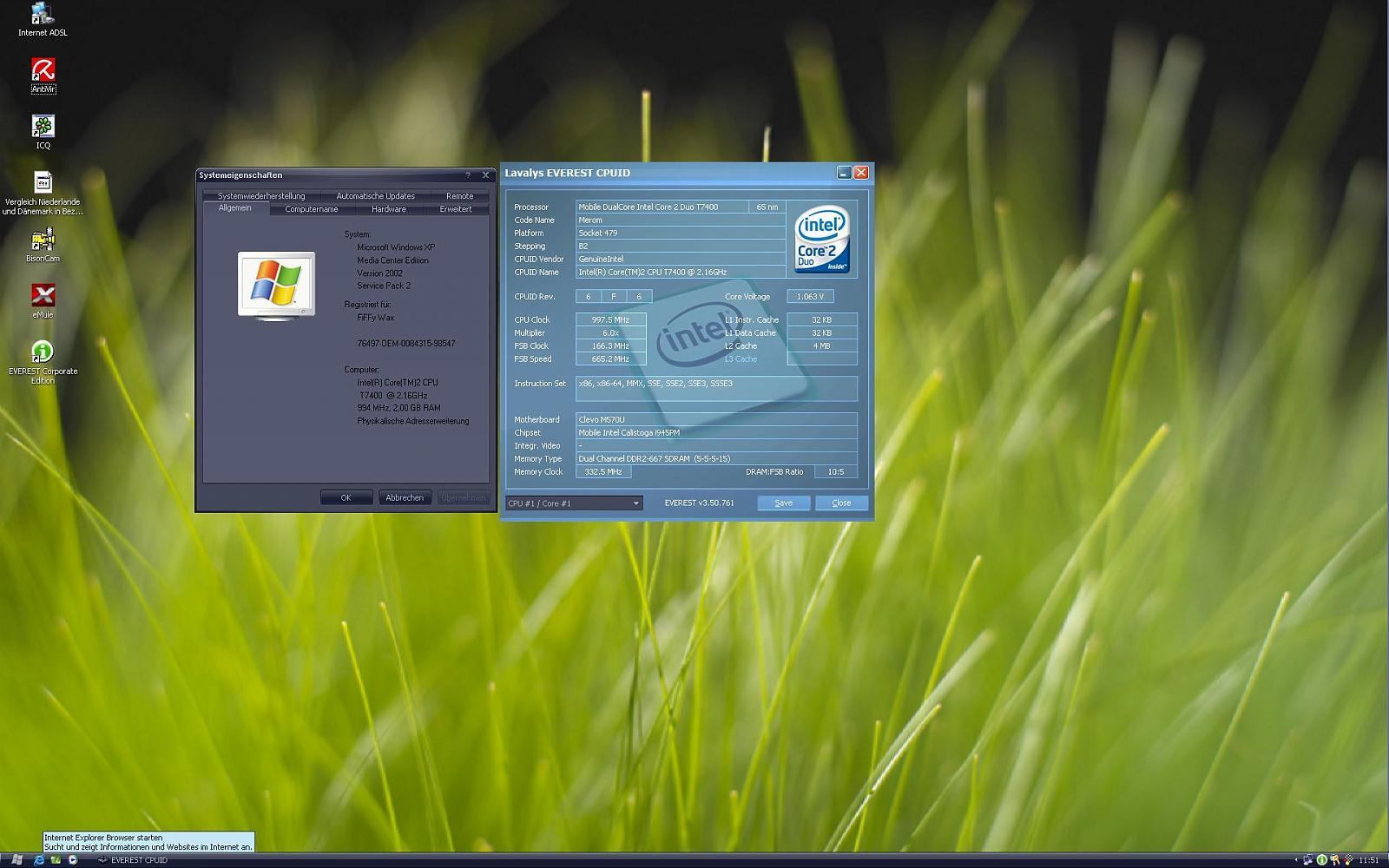Open the Hardware tab
The image size is (1389, 868).
point(389,209)
